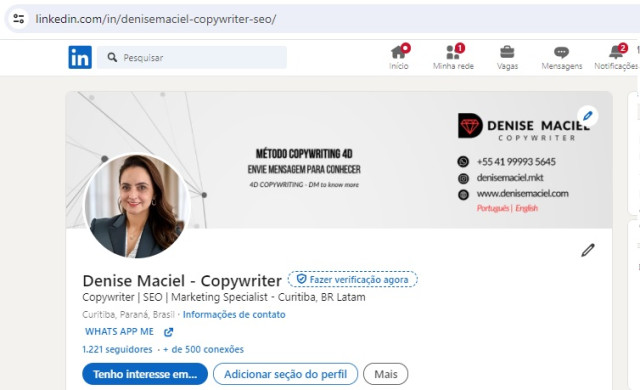Open the Tenho interesse em... button
This screenshot has width=640, height=390.
(x=145, y=374)
